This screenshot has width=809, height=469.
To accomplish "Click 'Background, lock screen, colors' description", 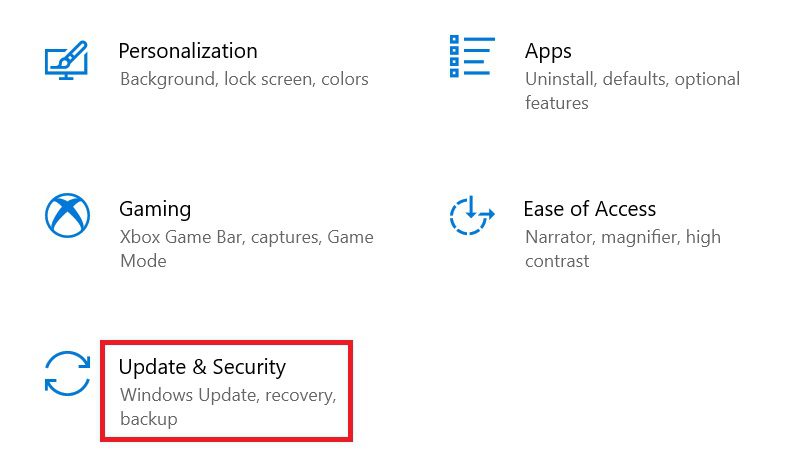I will pos(244,79).
